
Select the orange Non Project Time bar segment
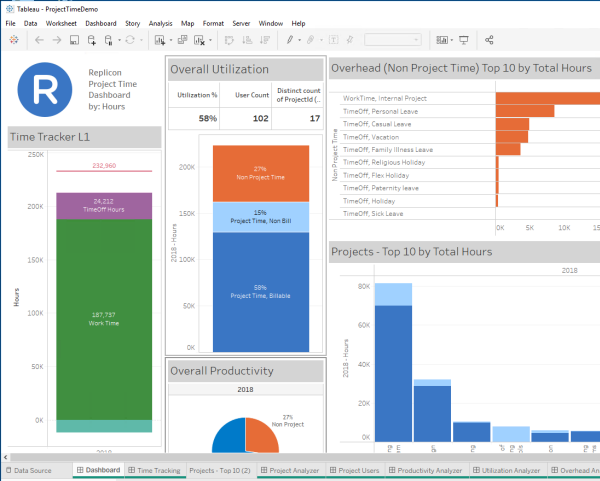tap(260, 172)
